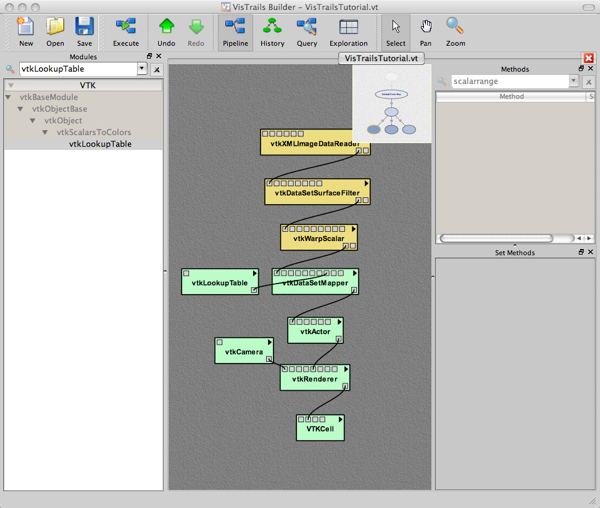Select the VTKCell module box

320,430
